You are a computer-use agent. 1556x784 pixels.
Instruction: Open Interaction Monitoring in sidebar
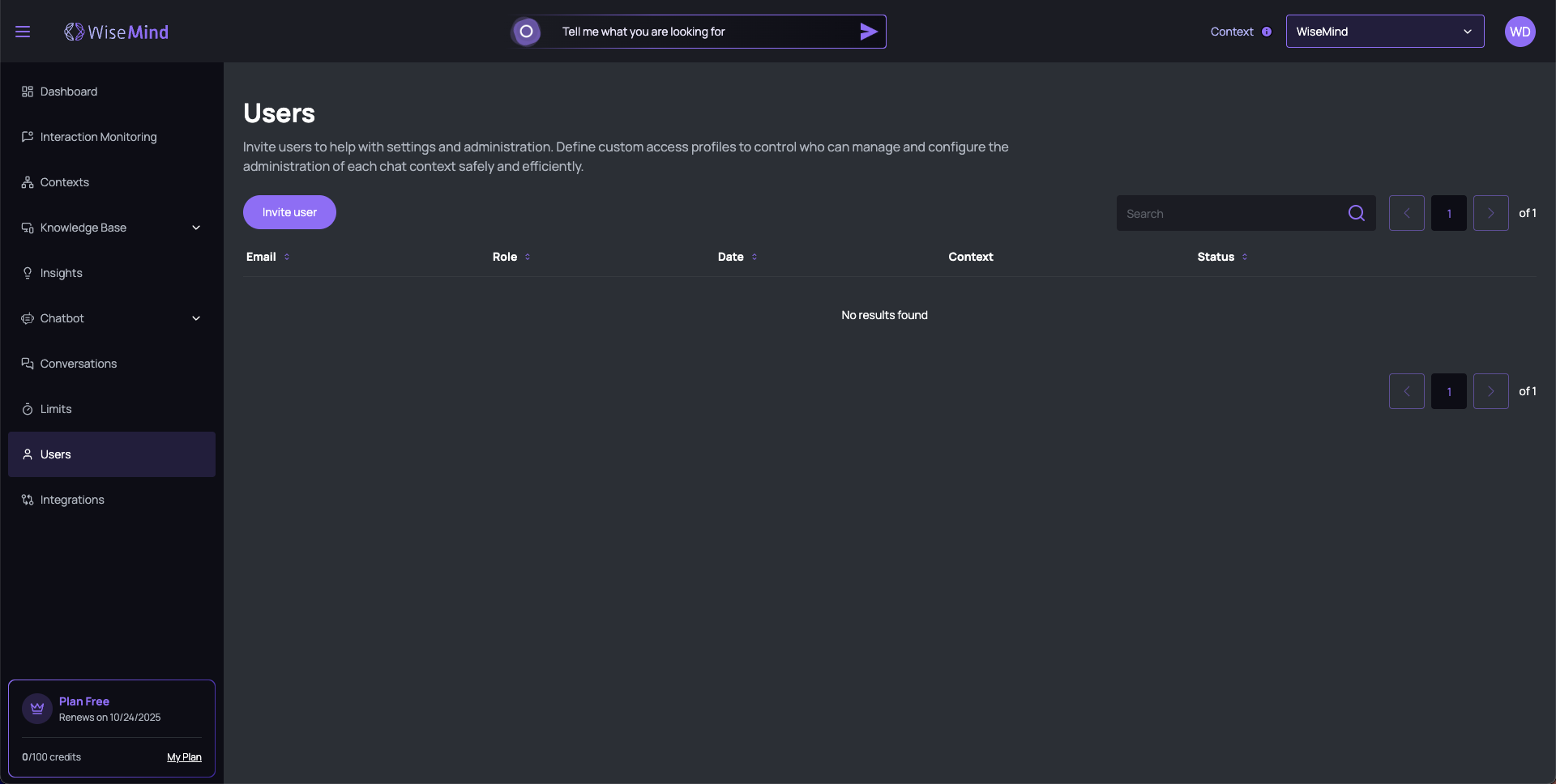[x=98, y=137]
